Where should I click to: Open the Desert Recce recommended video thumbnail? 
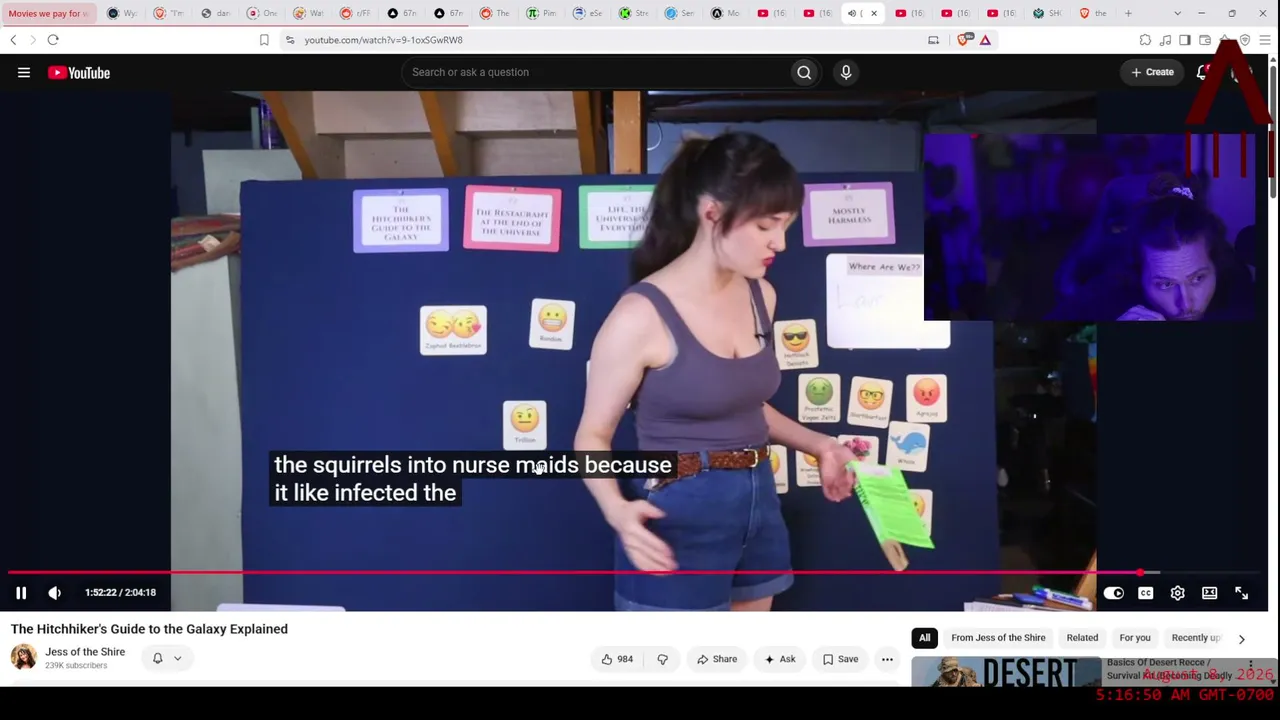(x=1006, y=672)
